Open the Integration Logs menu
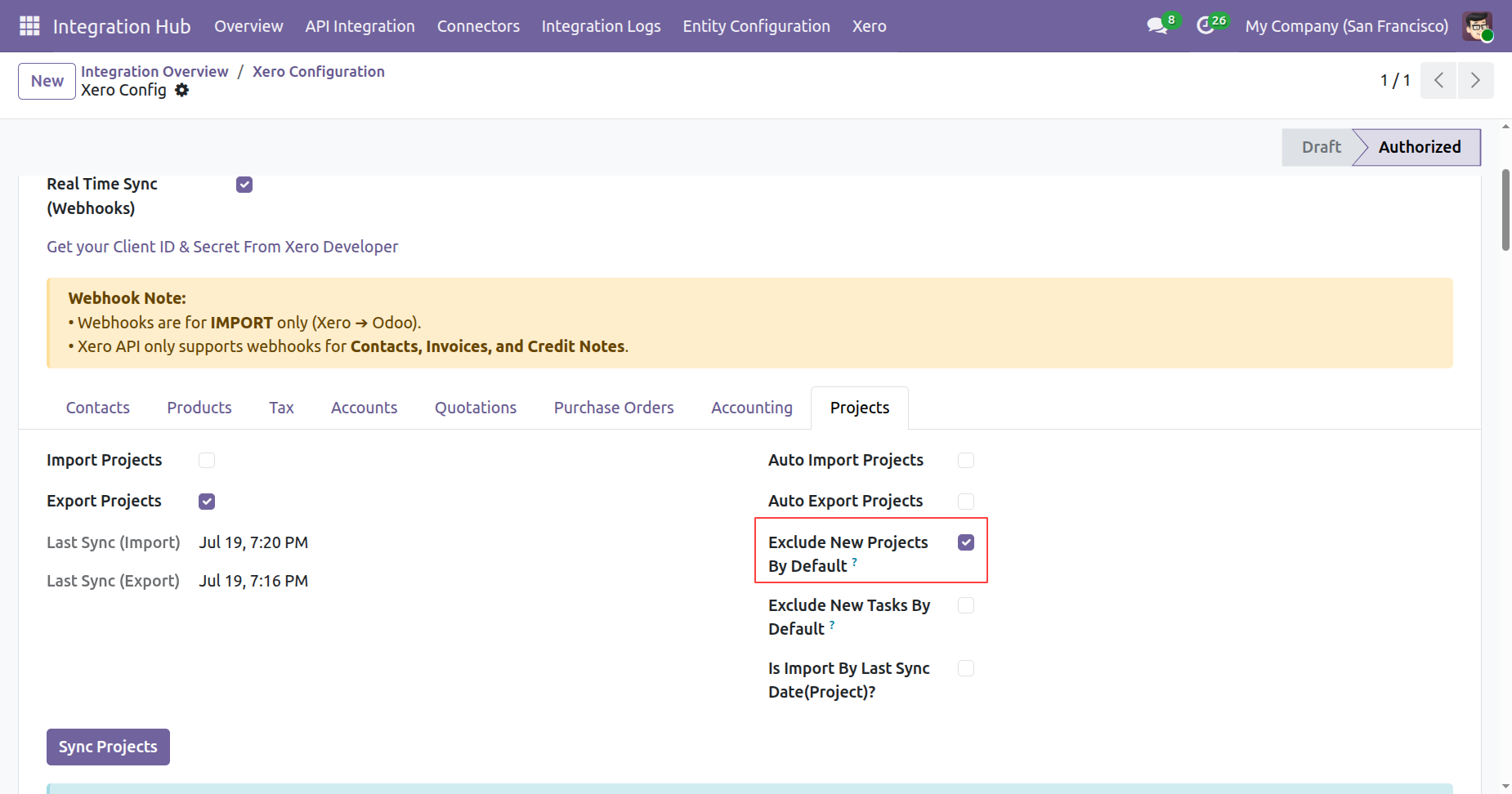 [602, 26]
